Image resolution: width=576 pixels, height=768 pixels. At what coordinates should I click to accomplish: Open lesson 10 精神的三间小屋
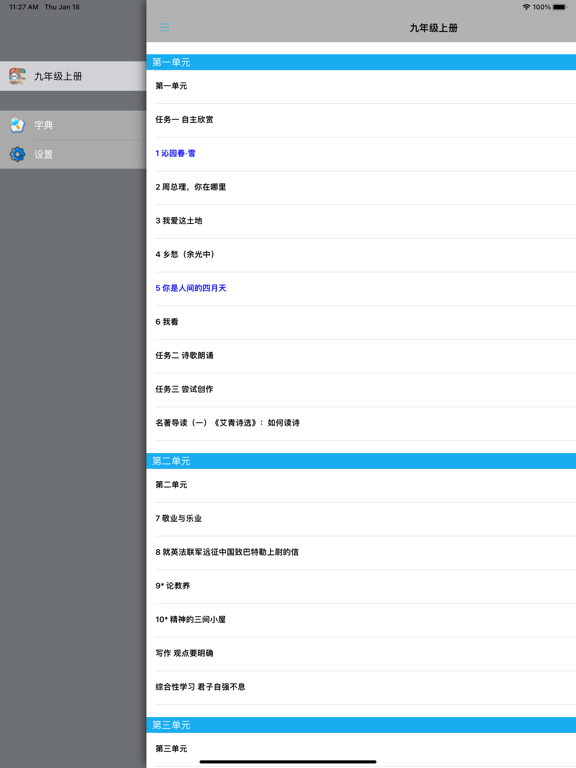click(361, 620)
